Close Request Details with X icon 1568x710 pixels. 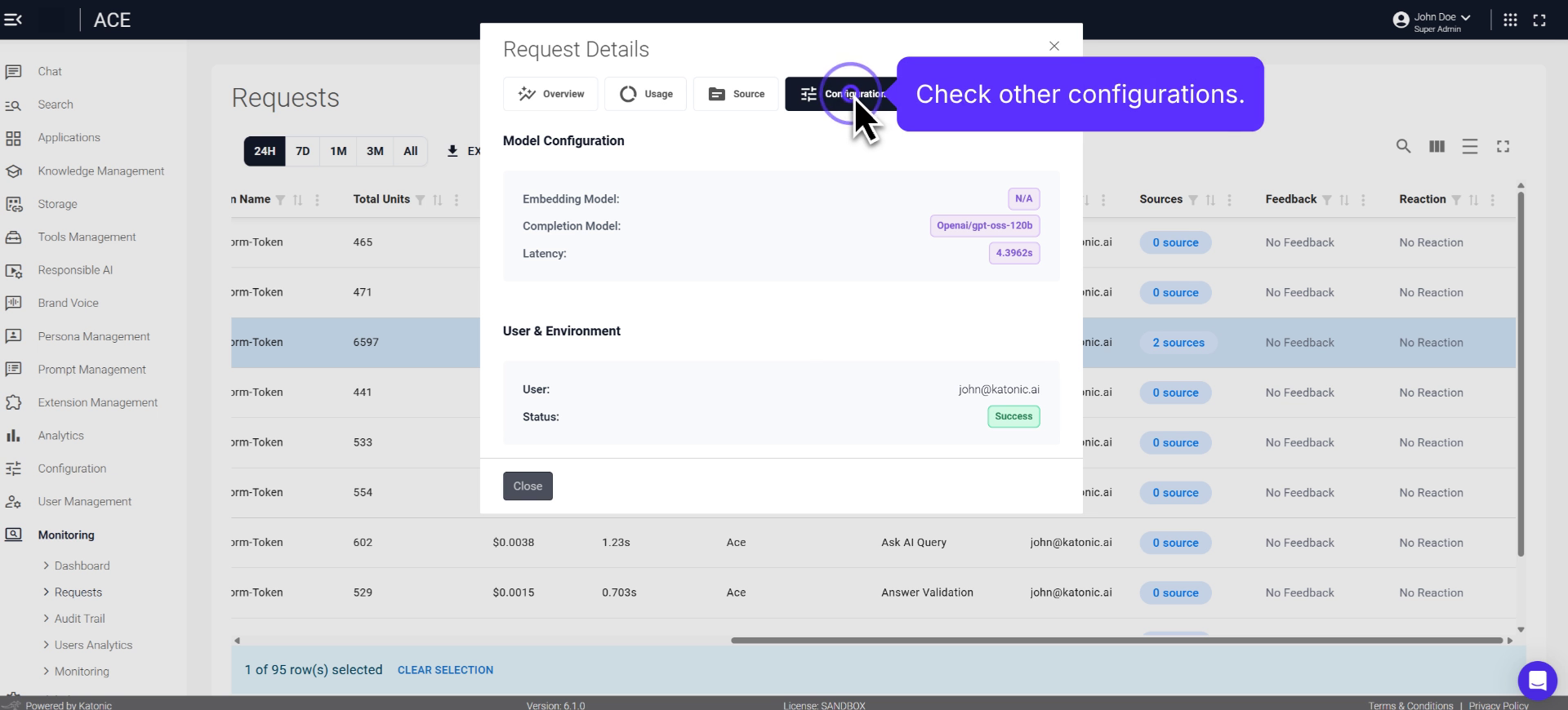point(1054,46)
